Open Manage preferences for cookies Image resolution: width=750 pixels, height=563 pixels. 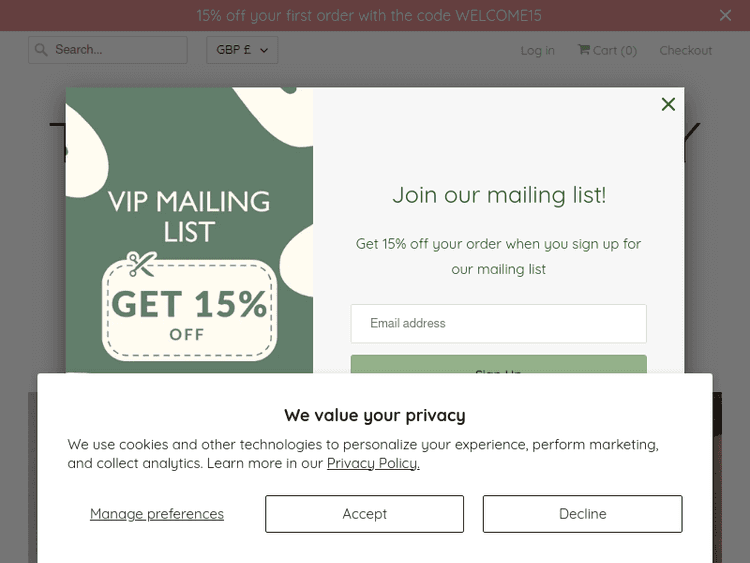157,514
